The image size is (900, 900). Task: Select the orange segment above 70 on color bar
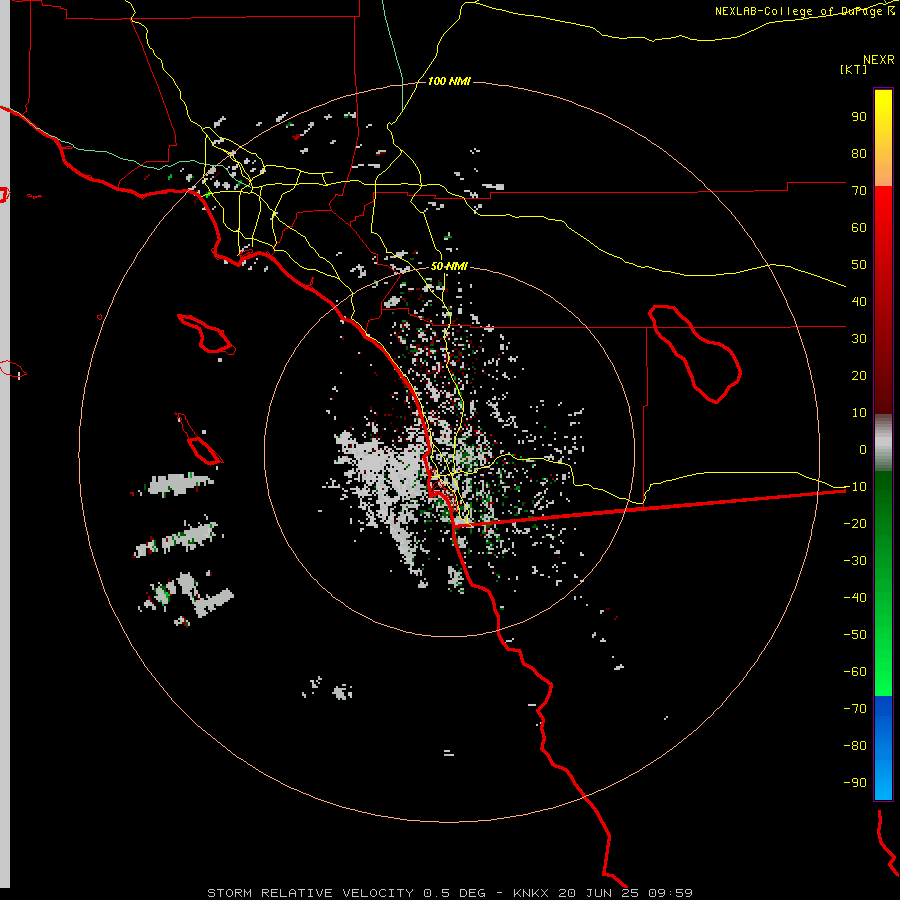[x=883, y=170]
